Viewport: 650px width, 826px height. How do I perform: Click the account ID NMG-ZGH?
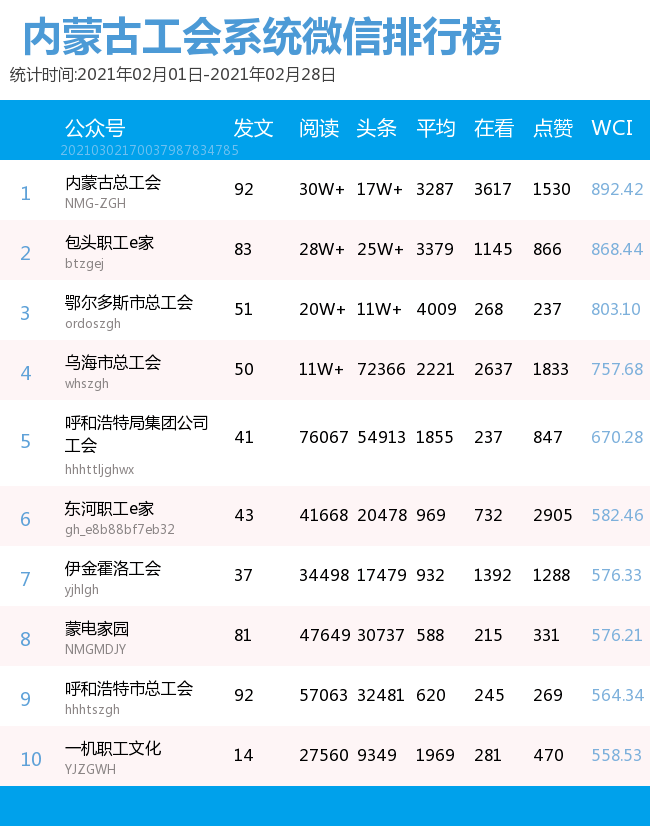[95, 203]
